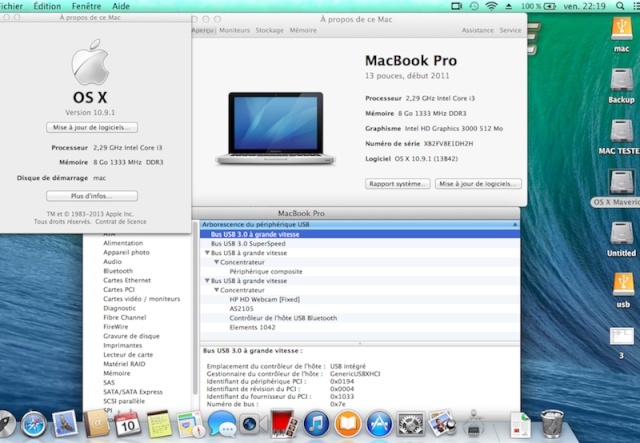Open Notification Center icon in menu bar
Screen dimensions: 640x443
tap(636, 6)
